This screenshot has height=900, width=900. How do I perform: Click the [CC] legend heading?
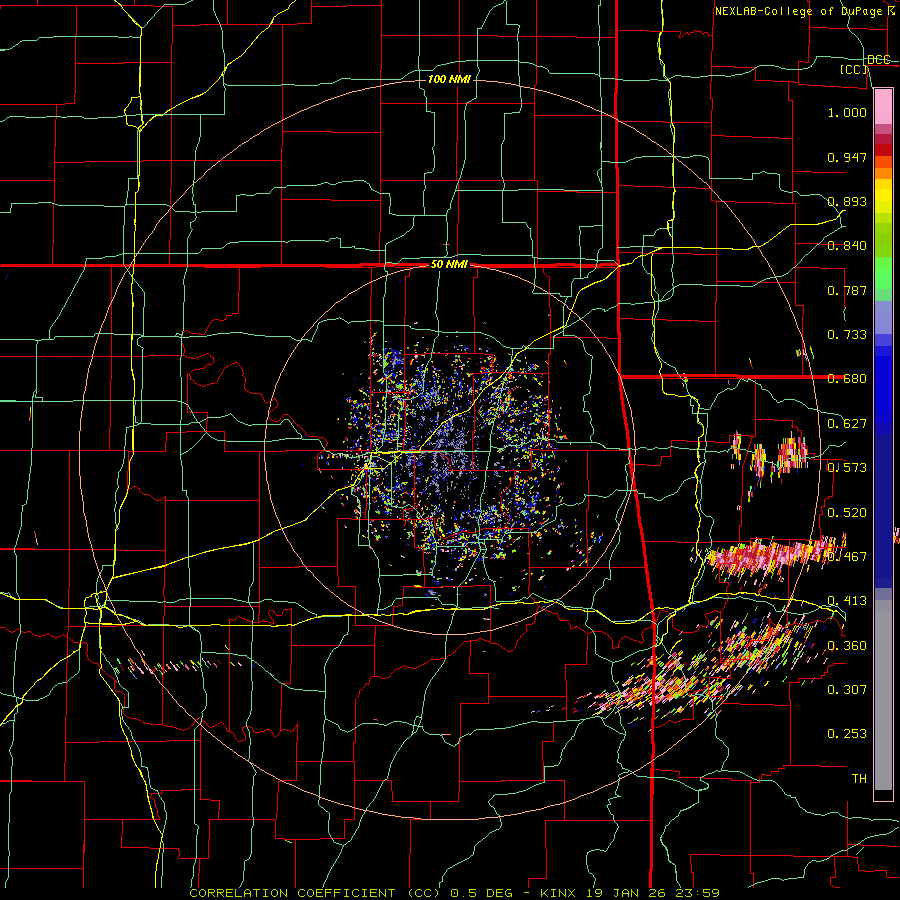tap(854, 70)
